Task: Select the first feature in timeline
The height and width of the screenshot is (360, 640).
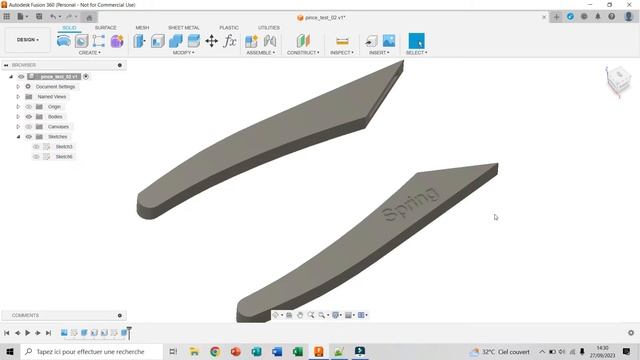Action: (64, 333)
